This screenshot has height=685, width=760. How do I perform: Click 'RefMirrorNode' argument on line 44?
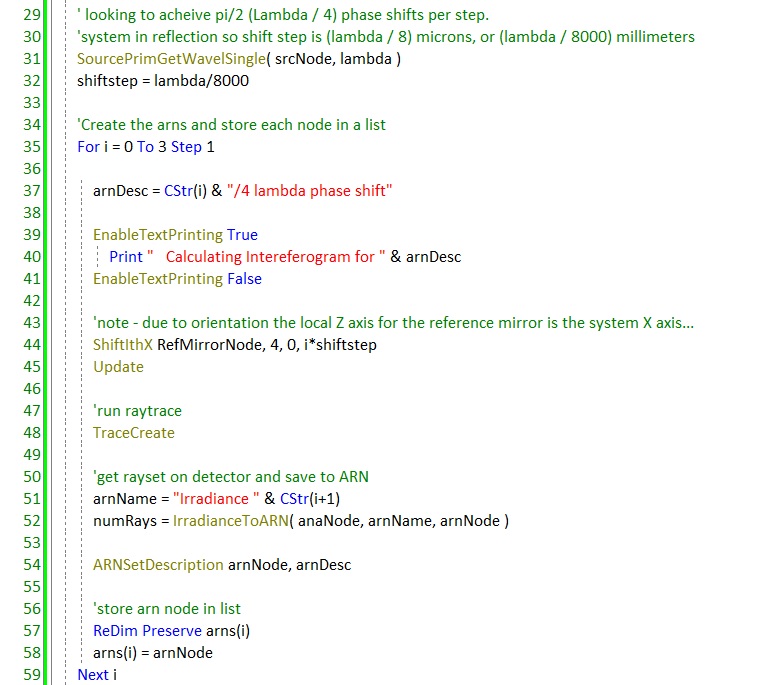tap(211, 345)
